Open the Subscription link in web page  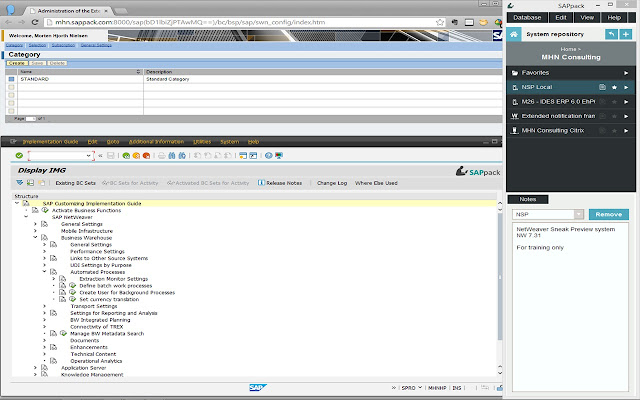click(63, 45)
